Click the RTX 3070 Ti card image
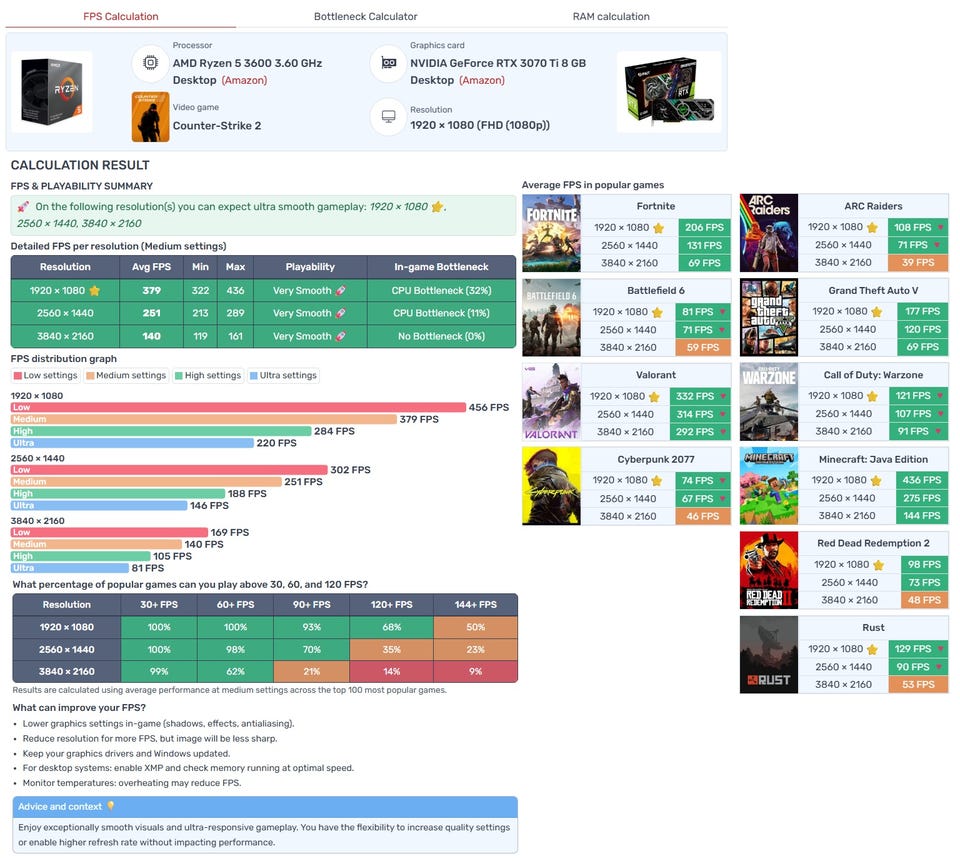960x861 pixels. [x=669, y=92]
